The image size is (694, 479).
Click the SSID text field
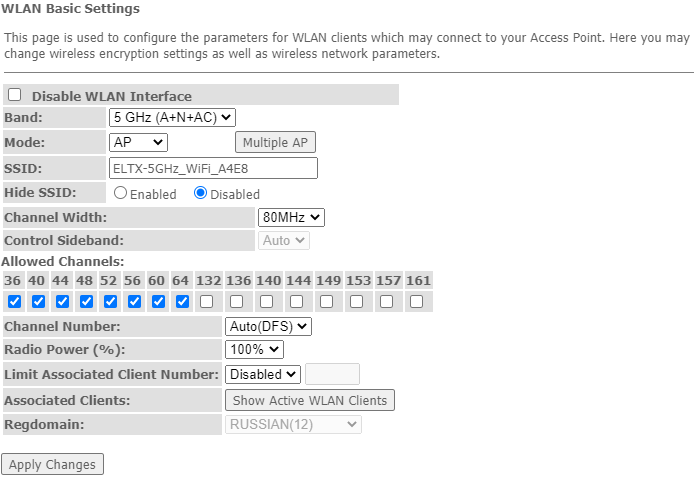[x=213, y=168]
